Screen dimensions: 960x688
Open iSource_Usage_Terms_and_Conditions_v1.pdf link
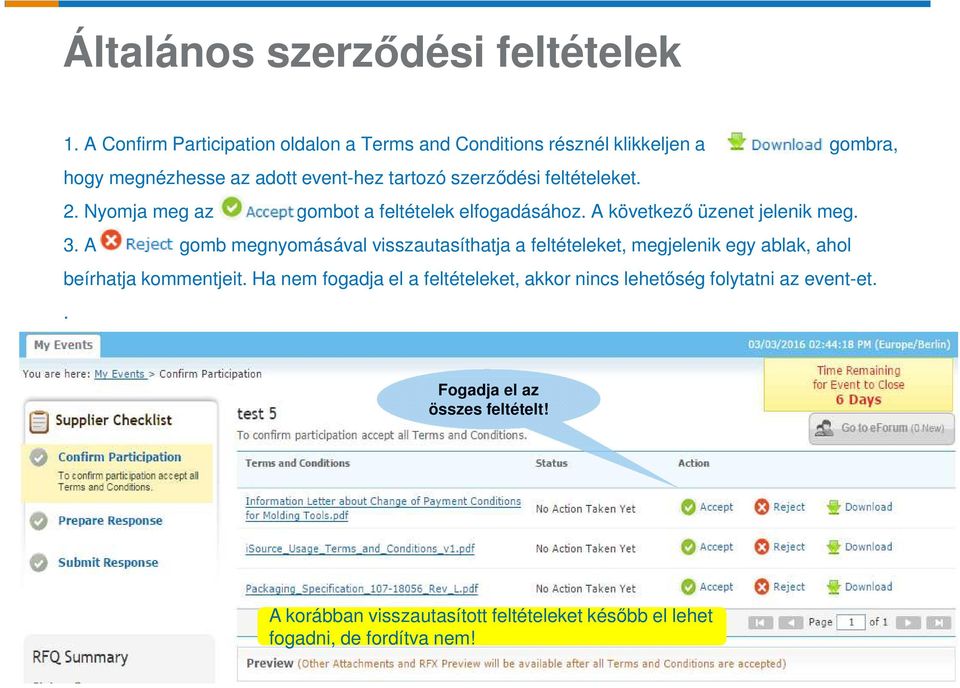pos(360,548)
